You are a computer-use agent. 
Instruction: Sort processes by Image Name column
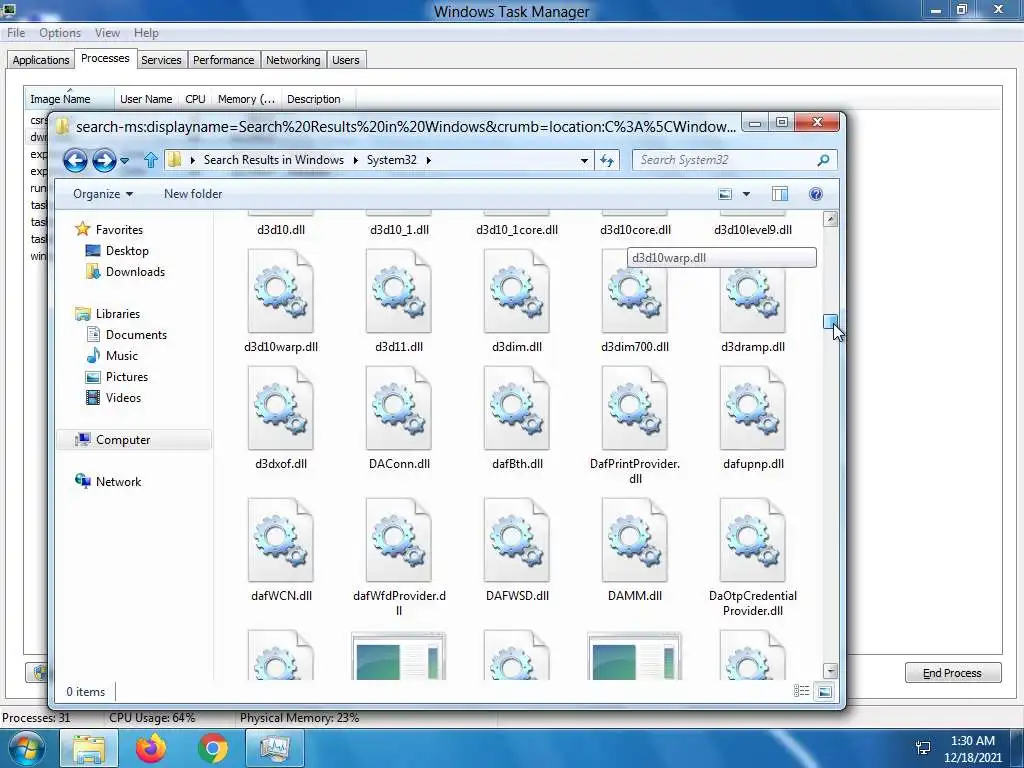[69, 99]
